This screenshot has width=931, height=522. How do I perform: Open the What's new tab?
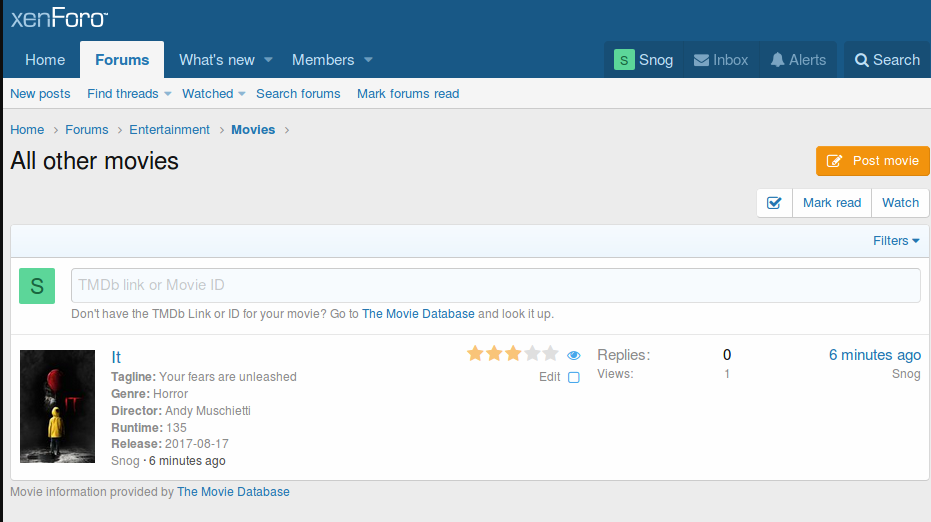pyautogui.click(x=217, y=60)
